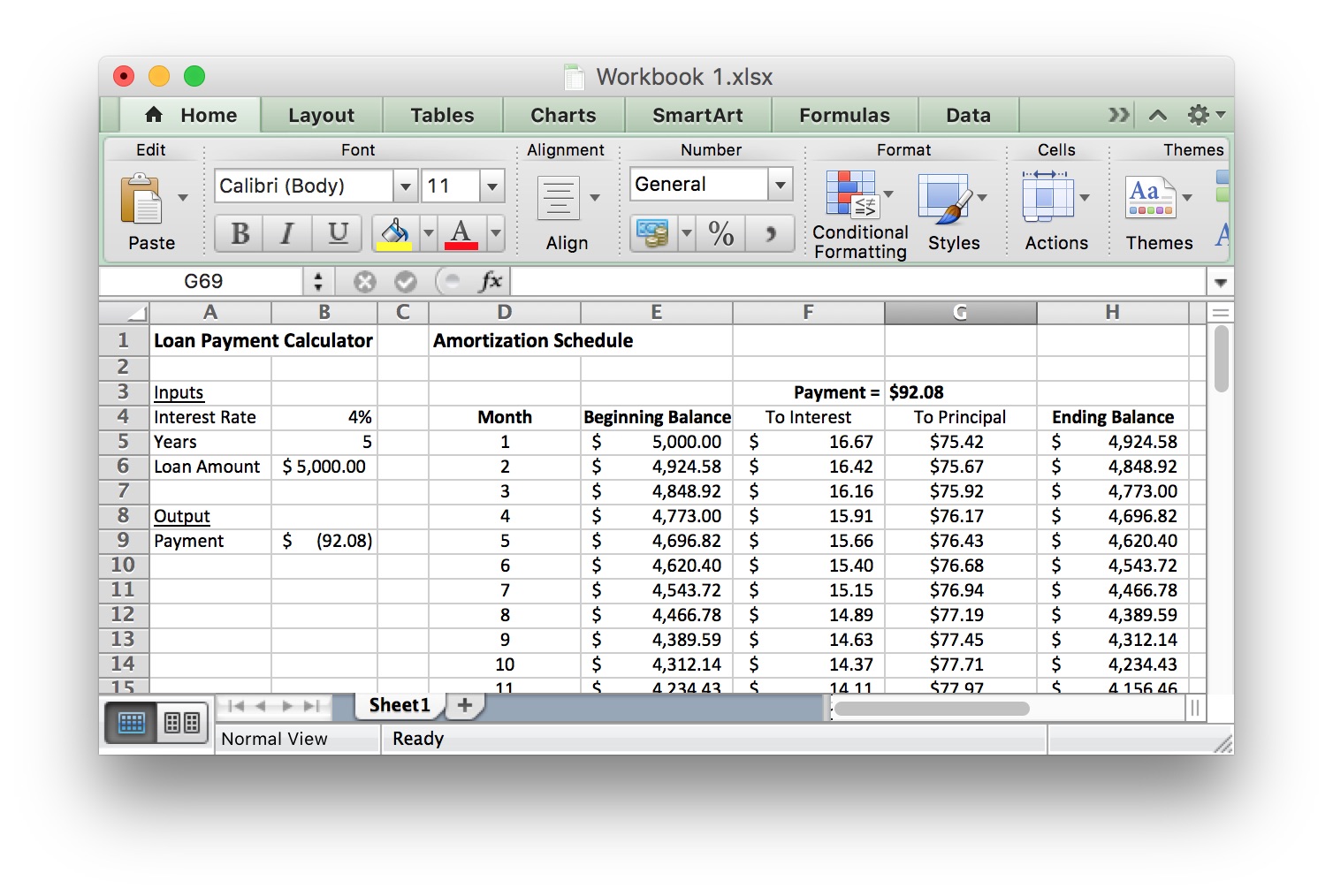Viewport: 1333px width, 896px height.
Task: Expand the Calibri font name dropdown
Action: 406,186
